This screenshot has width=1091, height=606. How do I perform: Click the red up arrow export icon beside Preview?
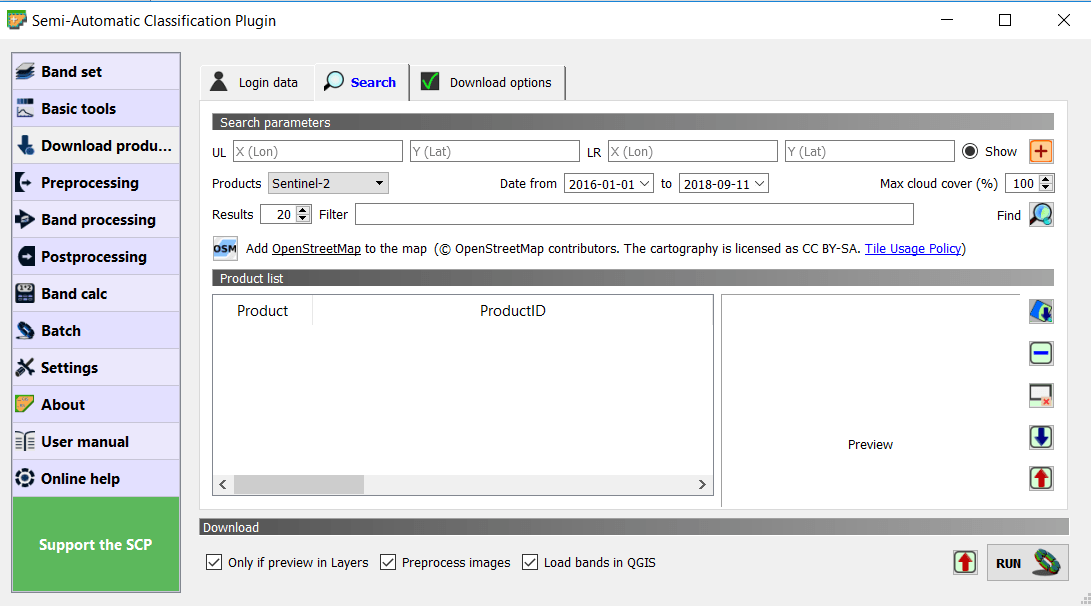click(x=1041, y=478)
